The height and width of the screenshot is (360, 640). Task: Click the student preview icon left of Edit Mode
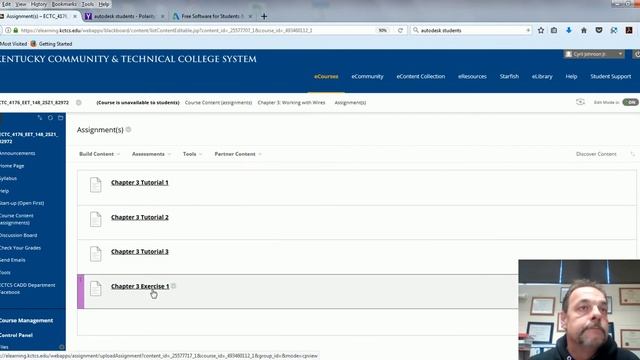tap(580, 102)
